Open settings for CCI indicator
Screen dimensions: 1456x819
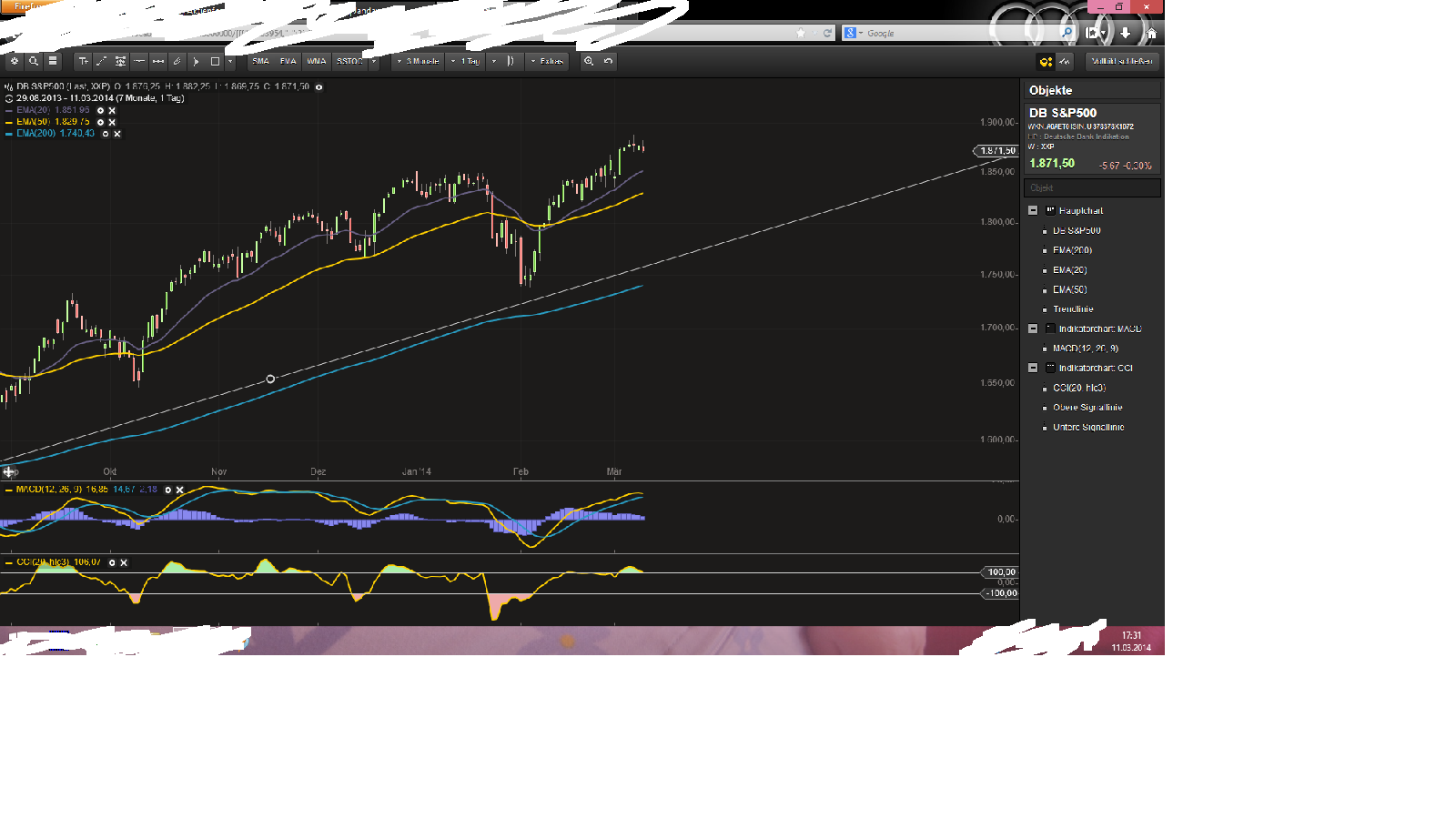(x=112, y=562)
